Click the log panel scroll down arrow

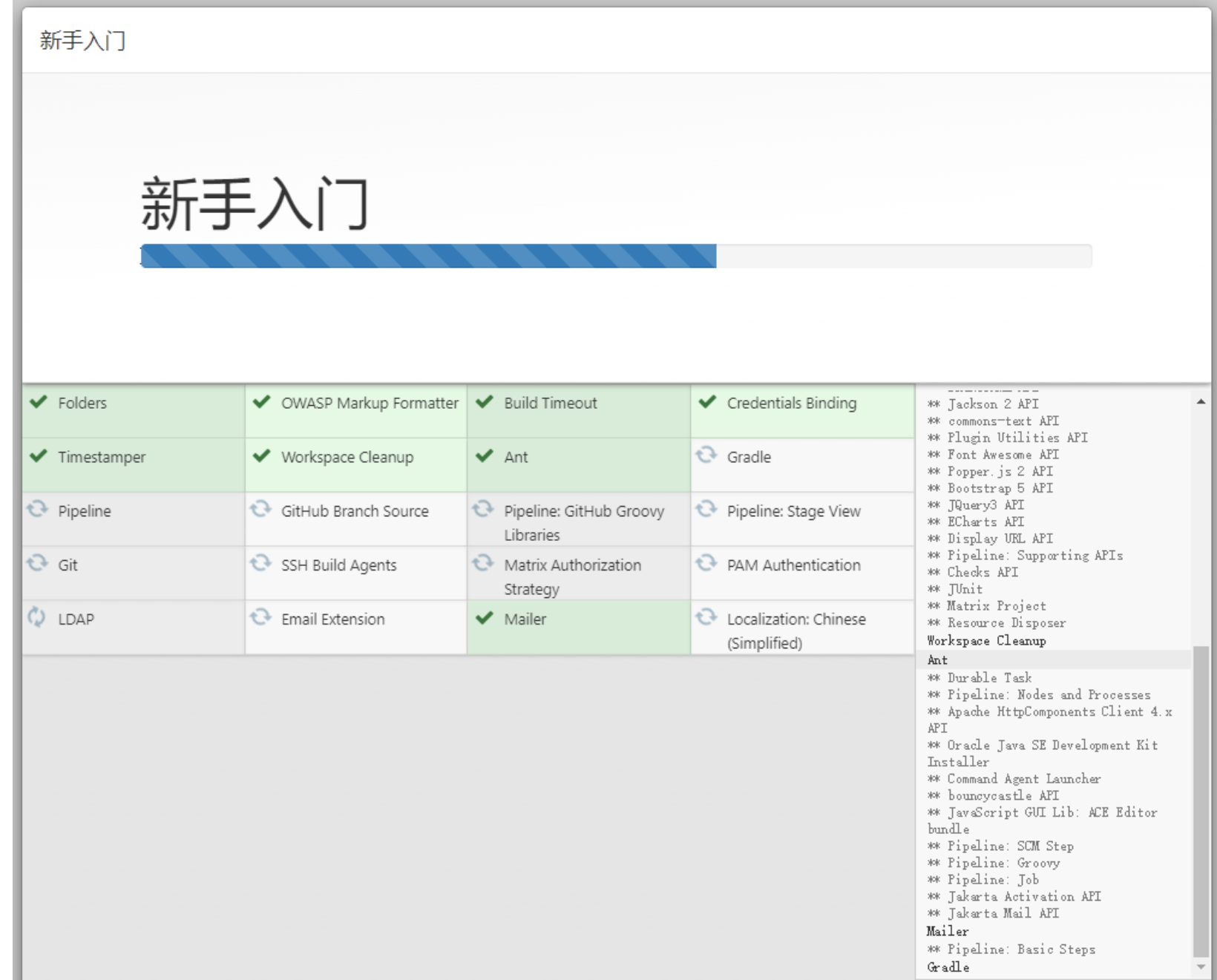(1201, 967)
